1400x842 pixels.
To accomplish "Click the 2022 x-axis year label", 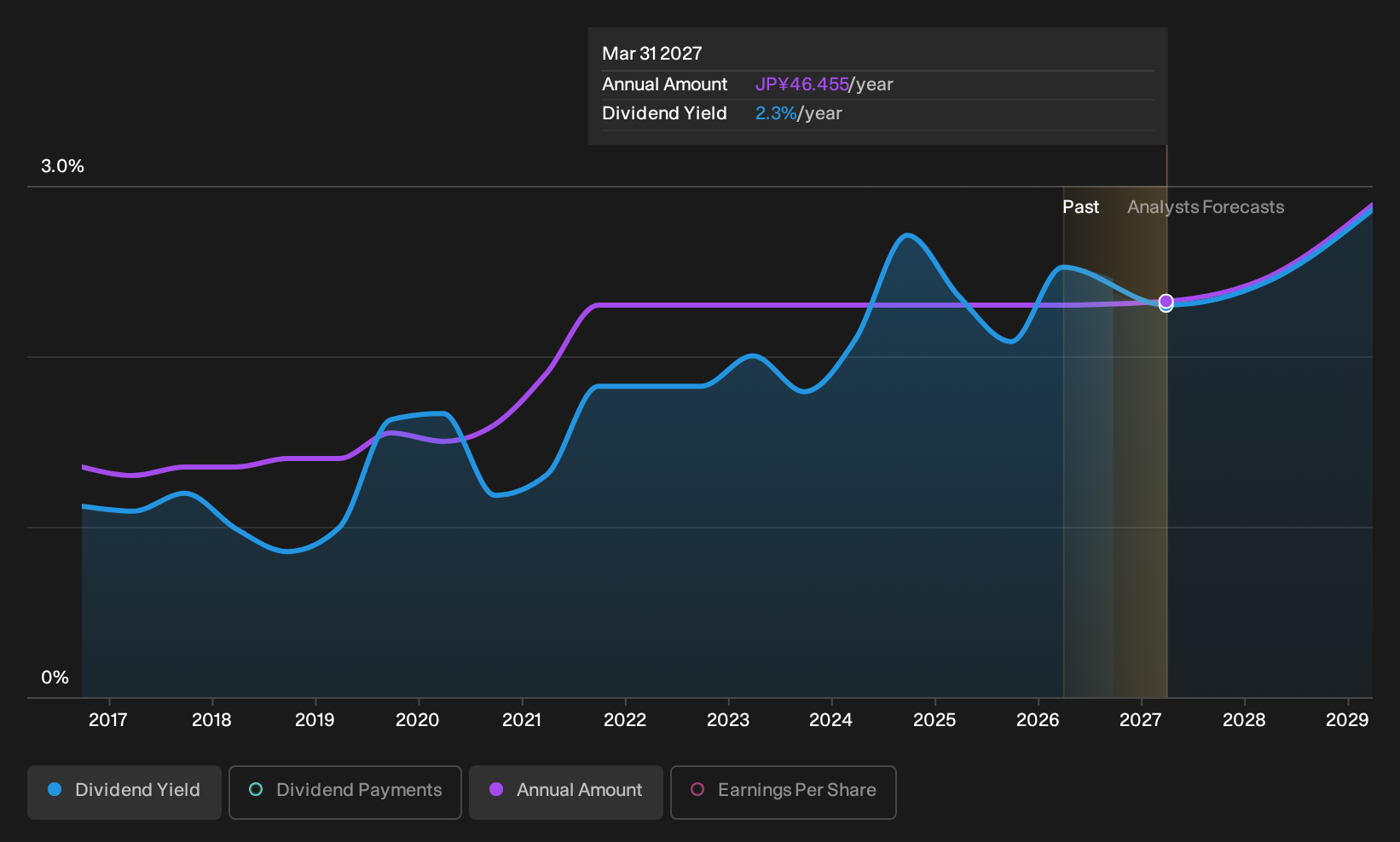I will pyautogui.click(x=625, y=720).
